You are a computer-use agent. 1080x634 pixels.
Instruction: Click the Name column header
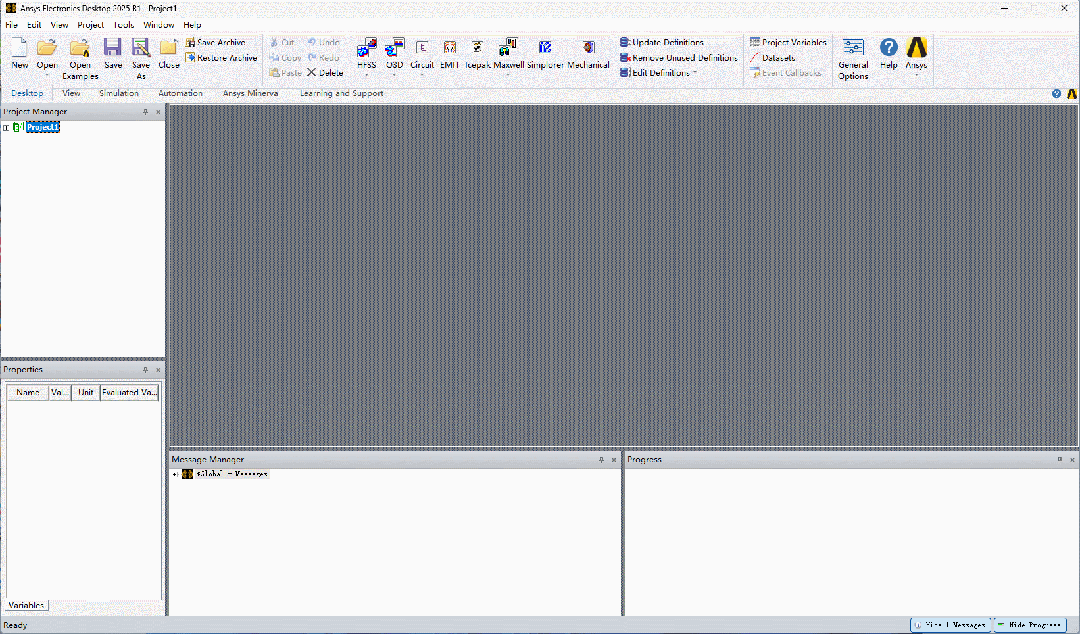tap(28, 392)
